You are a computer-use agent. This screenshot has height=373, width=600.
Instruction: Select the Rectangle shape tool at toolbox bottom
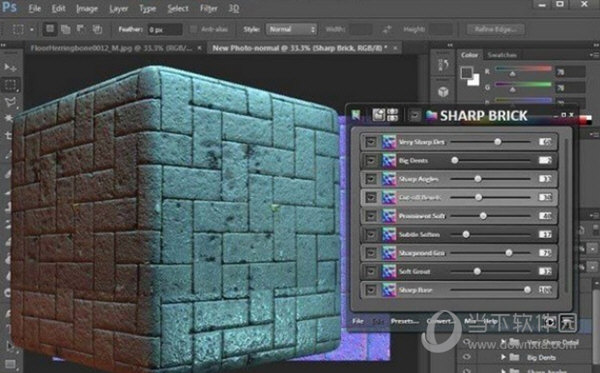point(10,363)
